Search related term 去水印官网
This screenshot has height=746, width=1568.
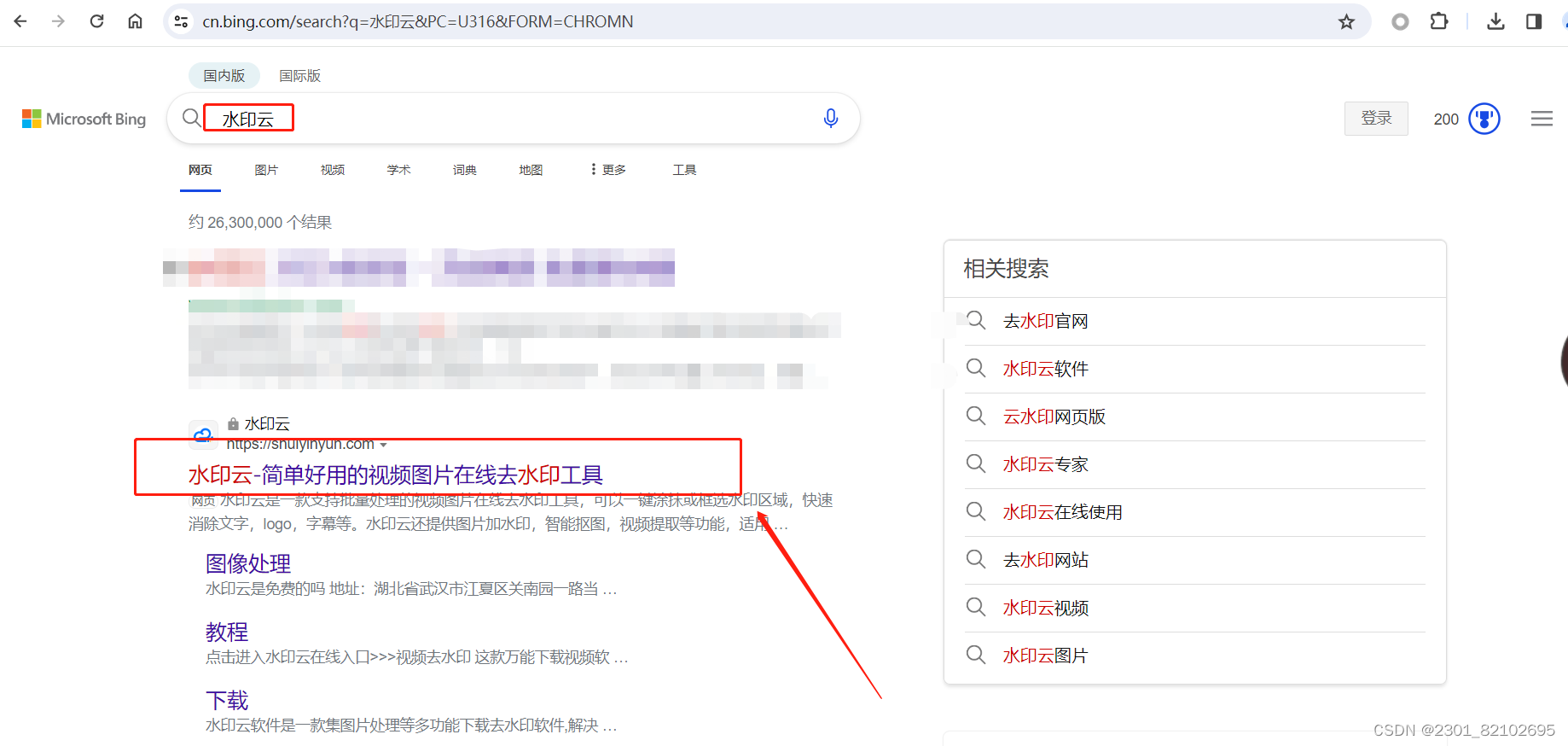[x=1046, y=321]
